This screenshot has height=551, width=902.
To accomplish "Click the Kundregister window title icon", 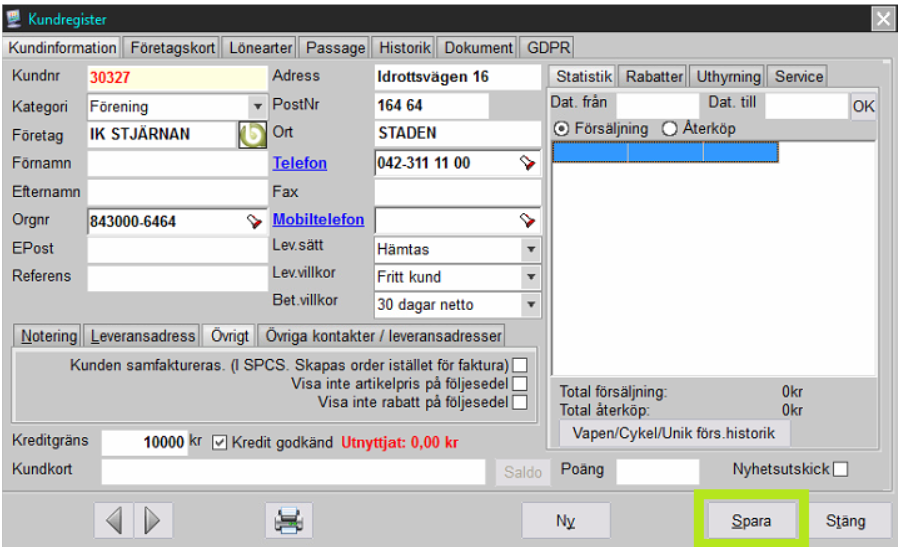I will [x=14, y=19].
